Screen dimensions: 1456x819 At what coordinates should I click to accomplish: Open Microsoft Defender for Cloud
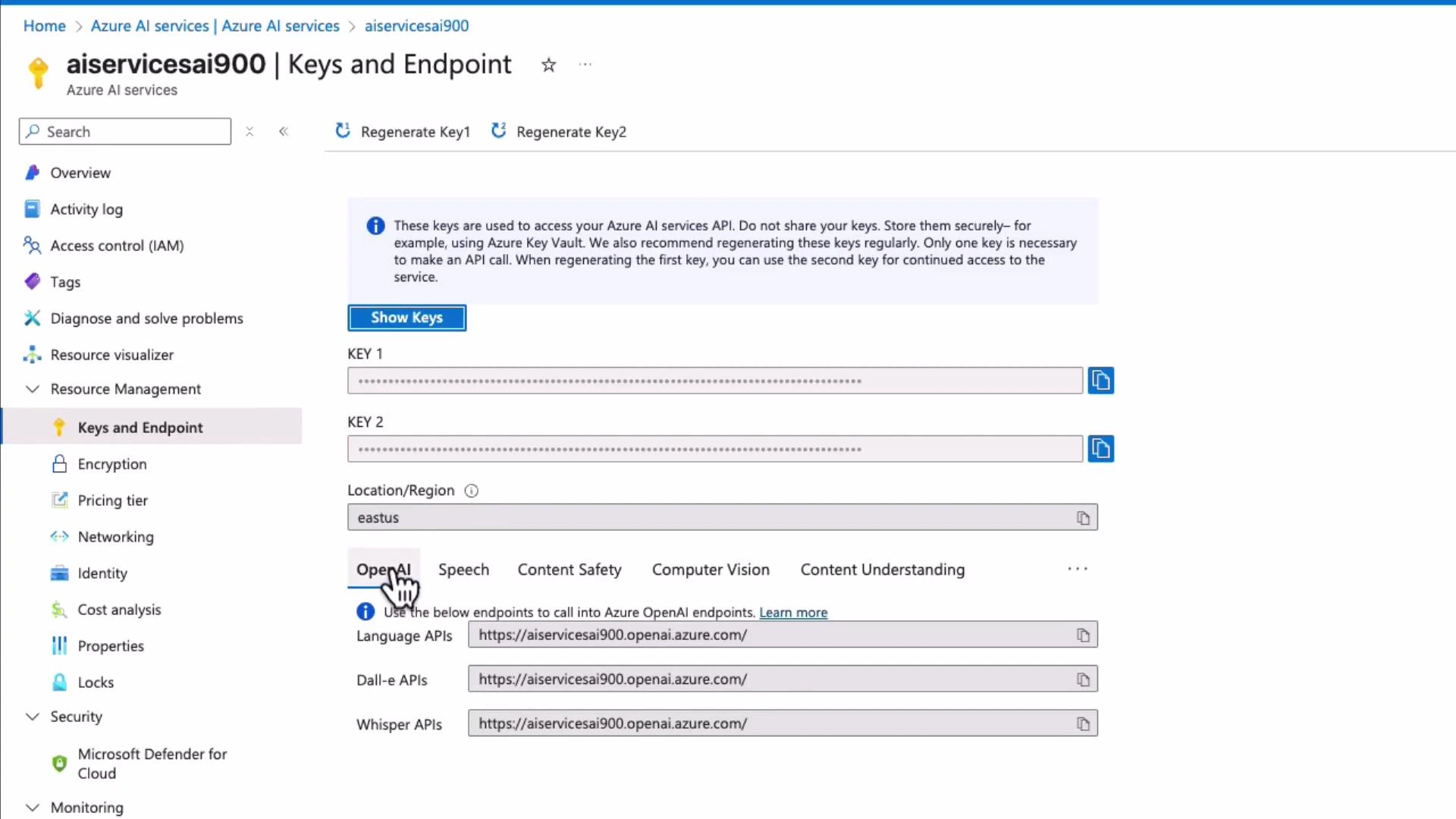pyautogui.click(x=152, y=764)
